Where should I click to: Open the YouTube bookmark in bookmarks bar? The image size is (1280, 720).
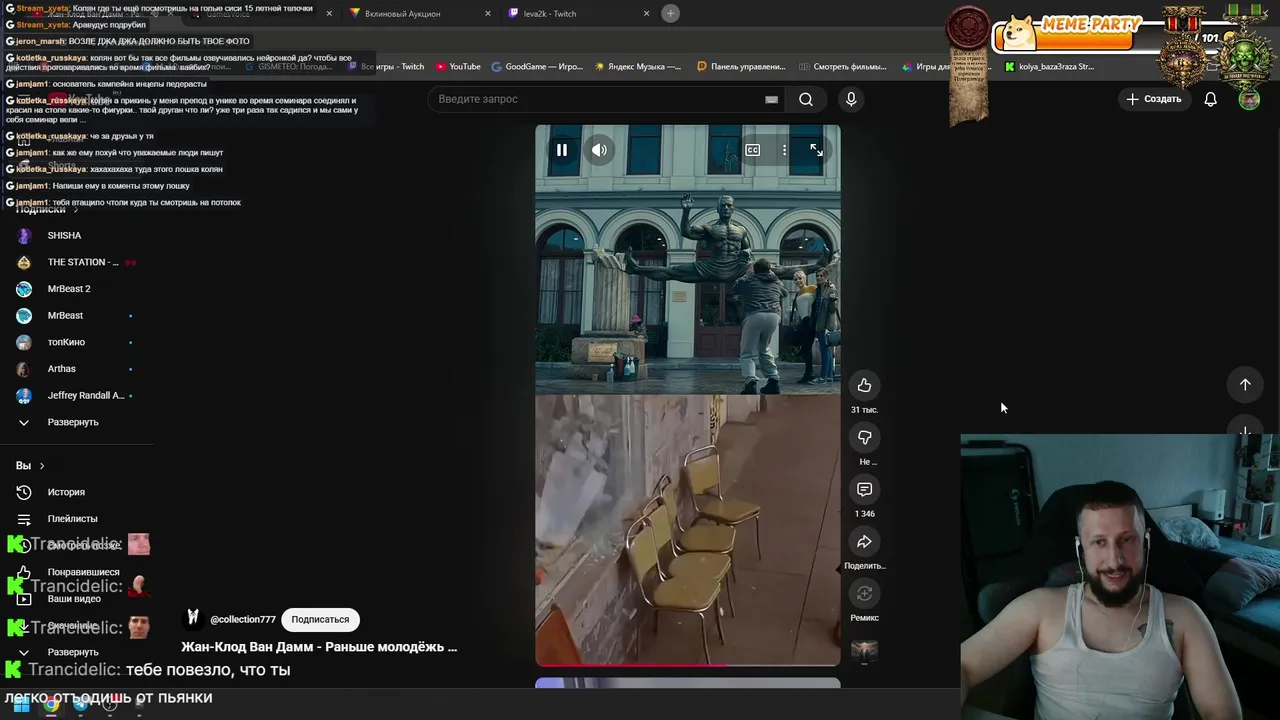tap(458, 67)
